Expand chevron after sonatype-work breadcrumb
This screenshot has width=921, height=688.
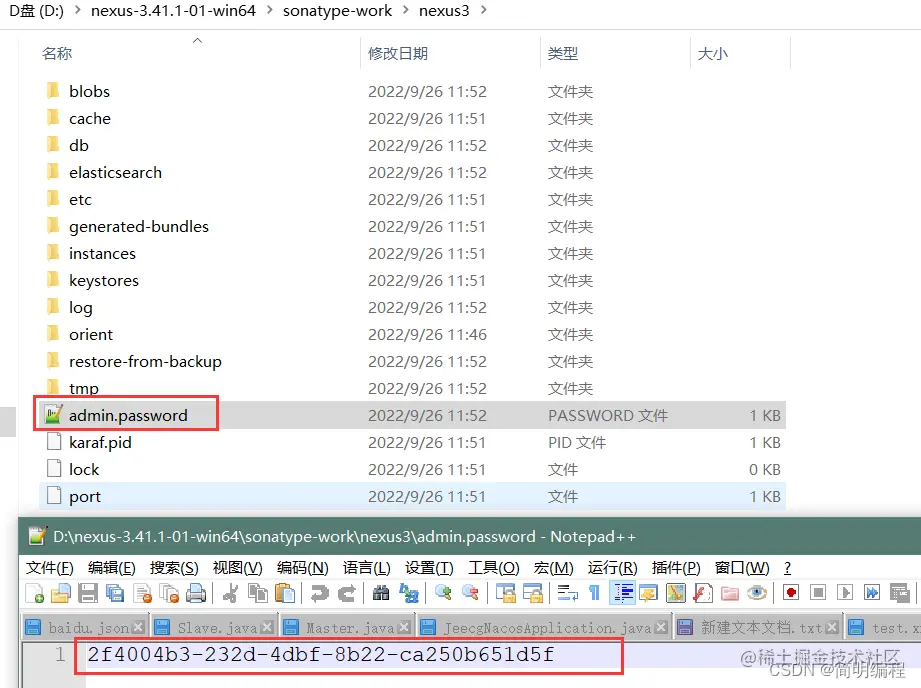(x=405, y=10)
